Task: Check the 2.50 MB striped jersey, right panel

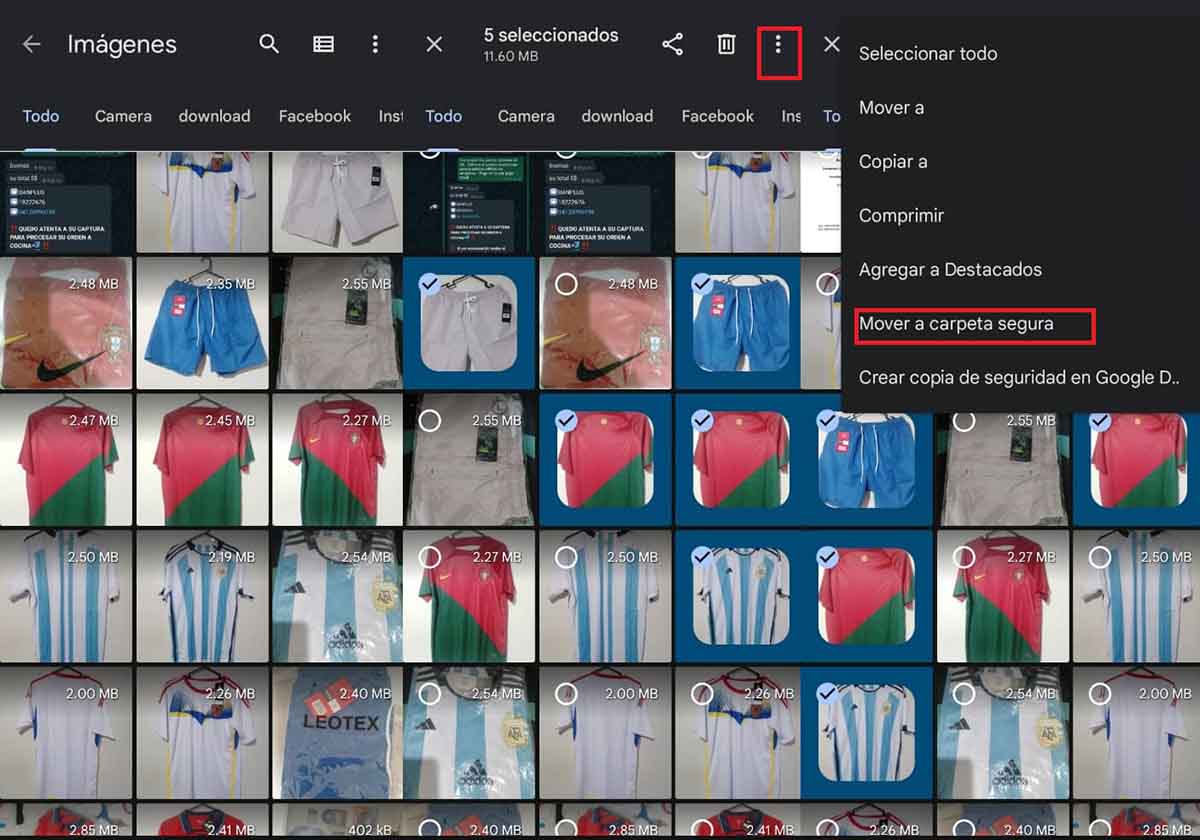Action: (x=1100, y=557)
